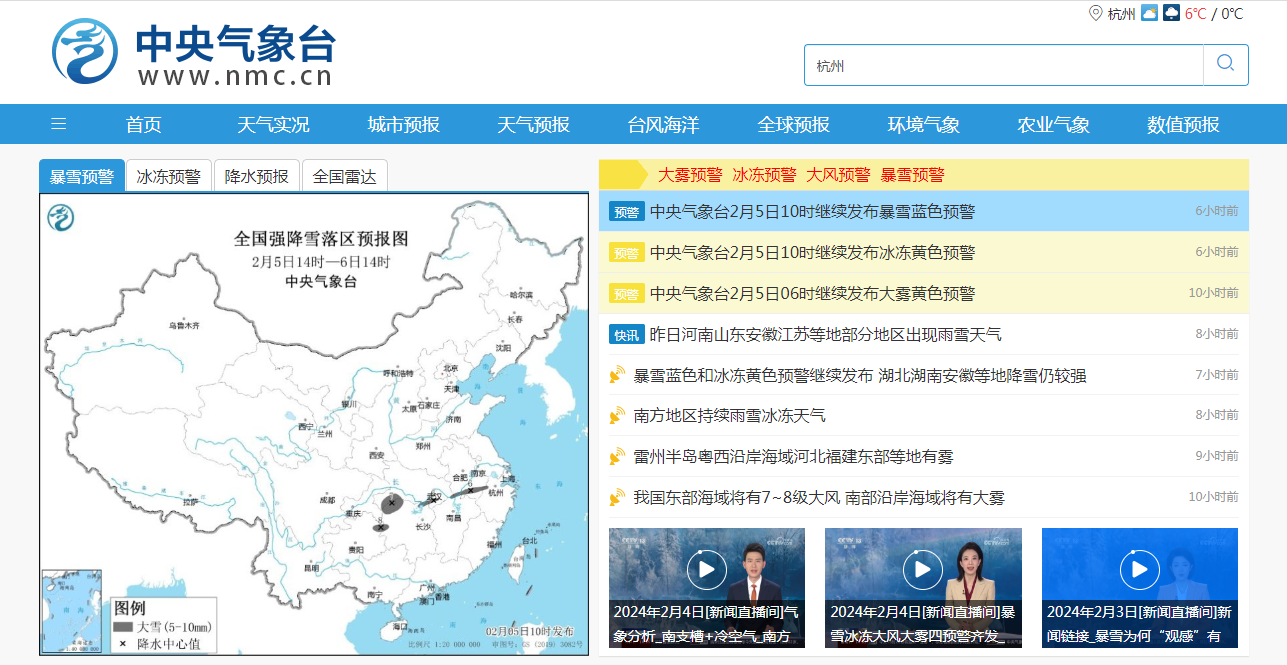Click the speaker icon beside 南方地区持续雨雪冰冻天气

(617, 415)
